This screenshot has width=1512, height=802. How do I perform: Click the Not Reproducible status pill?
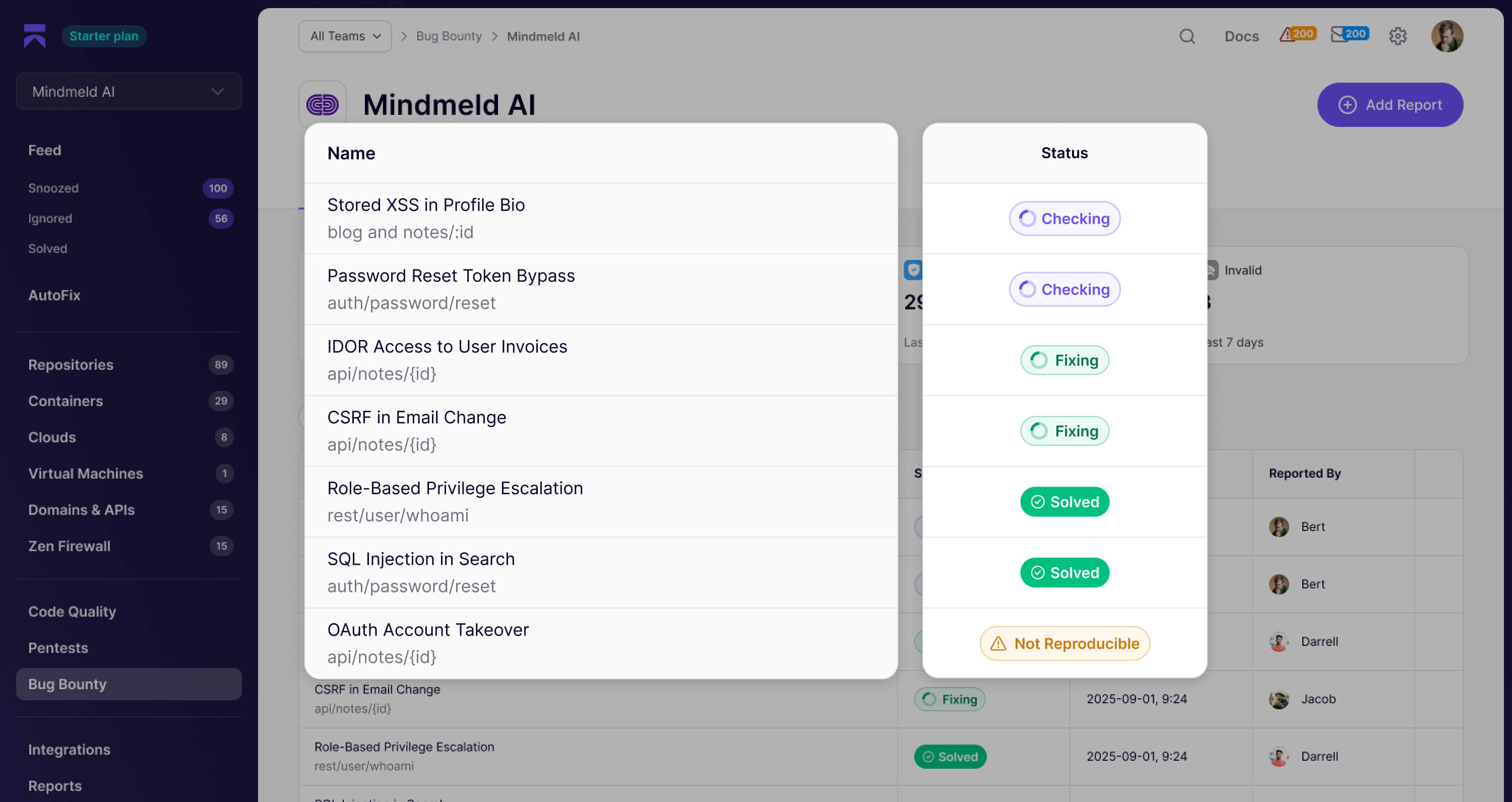coord(1064,644)
